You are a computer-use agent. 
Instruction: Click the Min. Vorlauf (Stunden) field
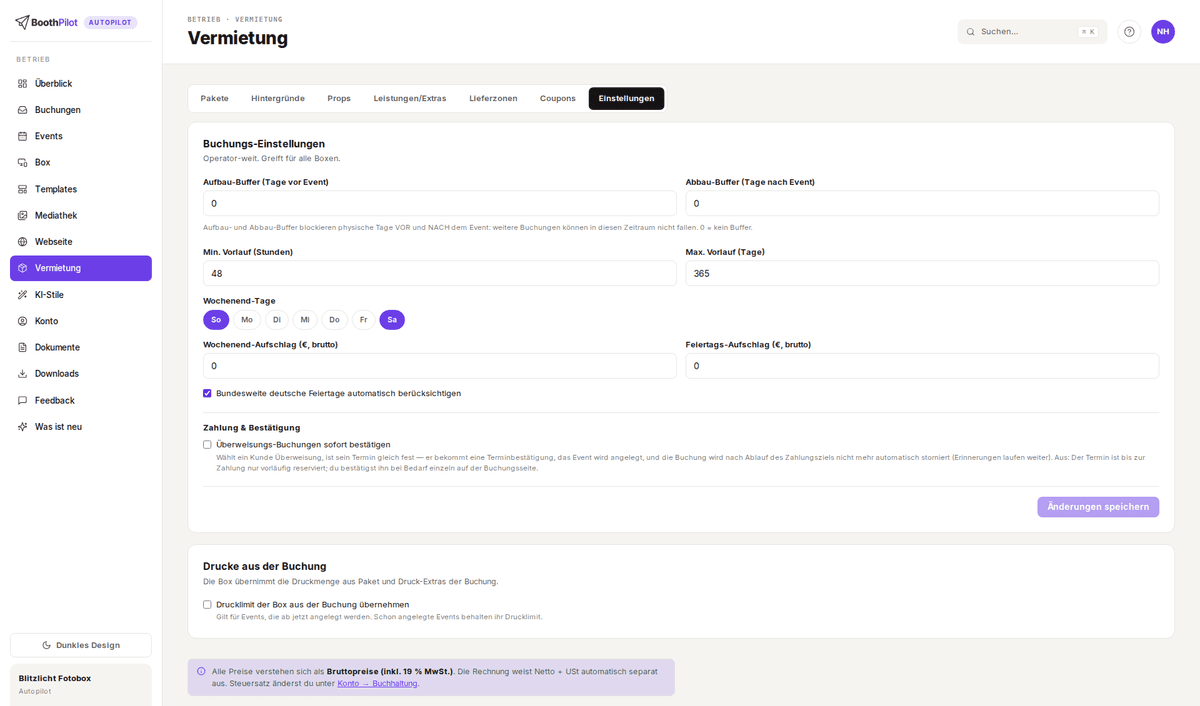coord(440,273)
